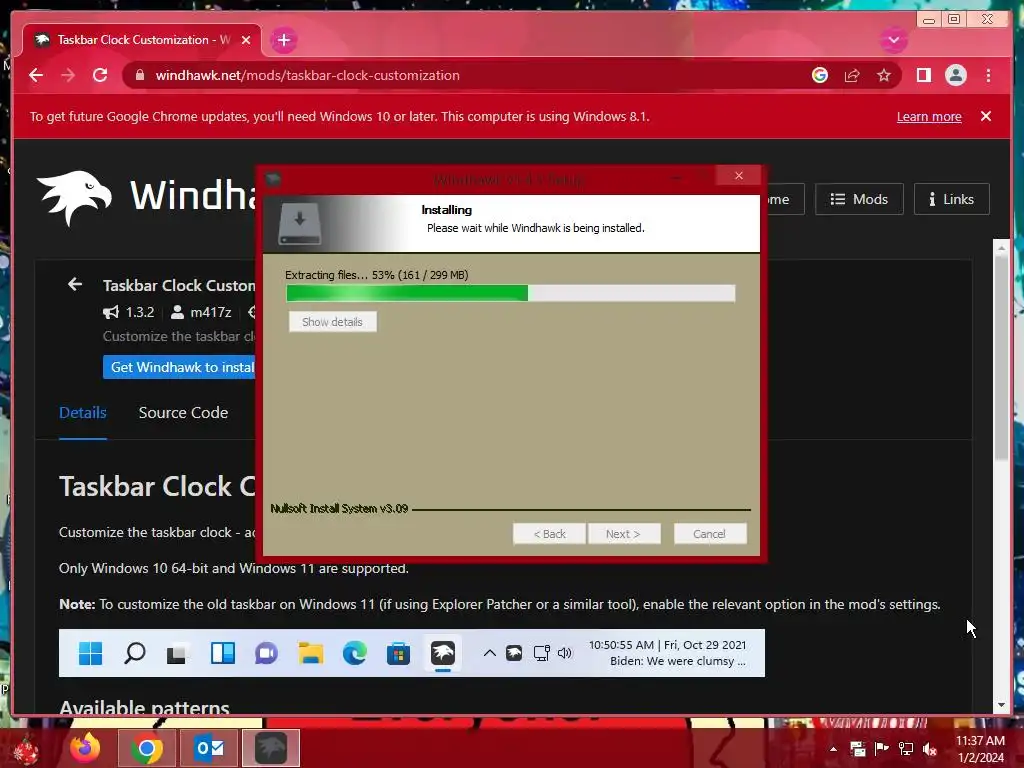Image resolution: width=1024 pixels, height=768 pixels.
Task: Click the Edge icon in the taskbar preview
Action: coord(355,653)
